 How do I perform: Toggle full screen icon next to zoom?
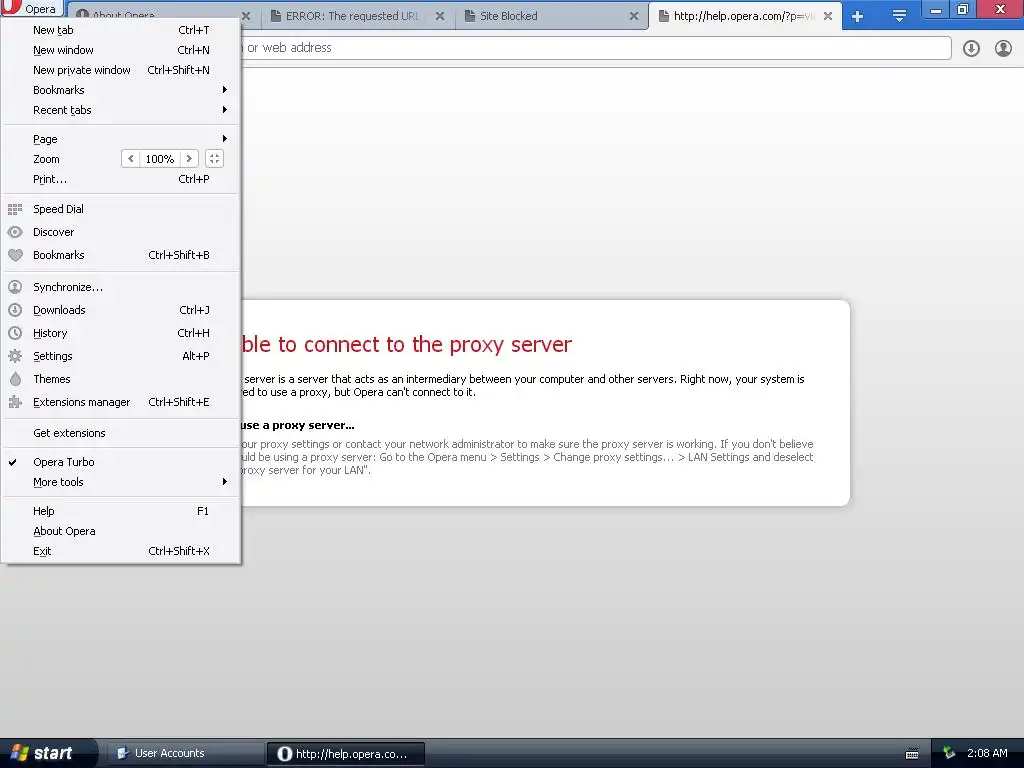click(214, 159)
